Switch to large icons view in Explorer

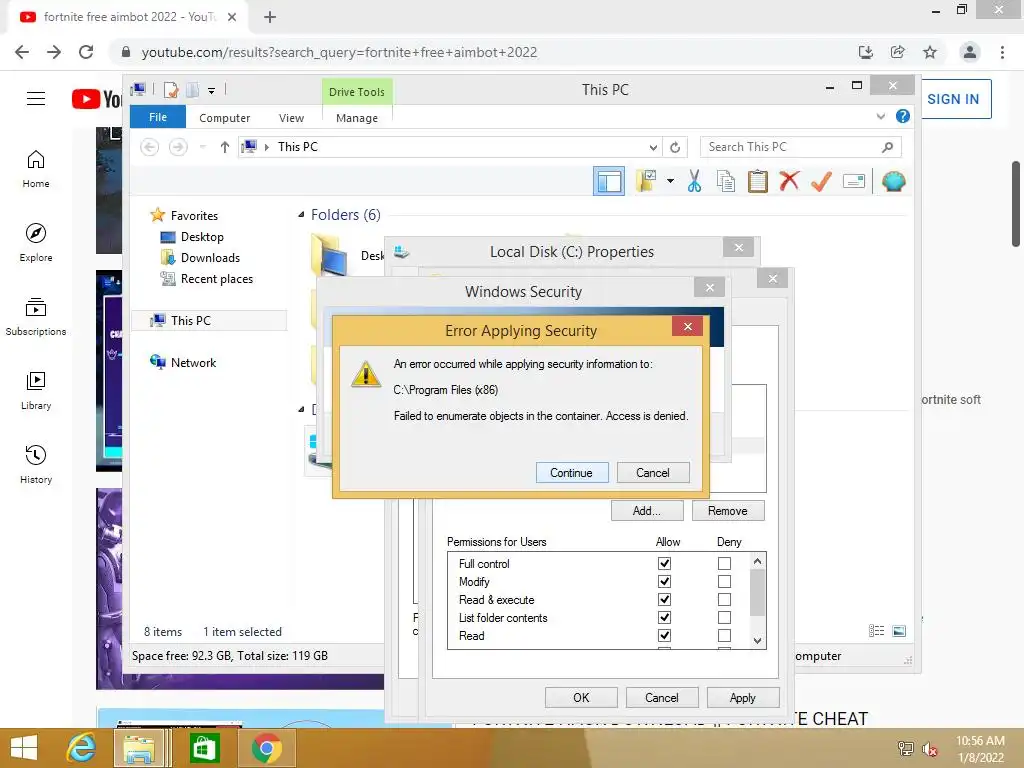[x=899, y=631]
